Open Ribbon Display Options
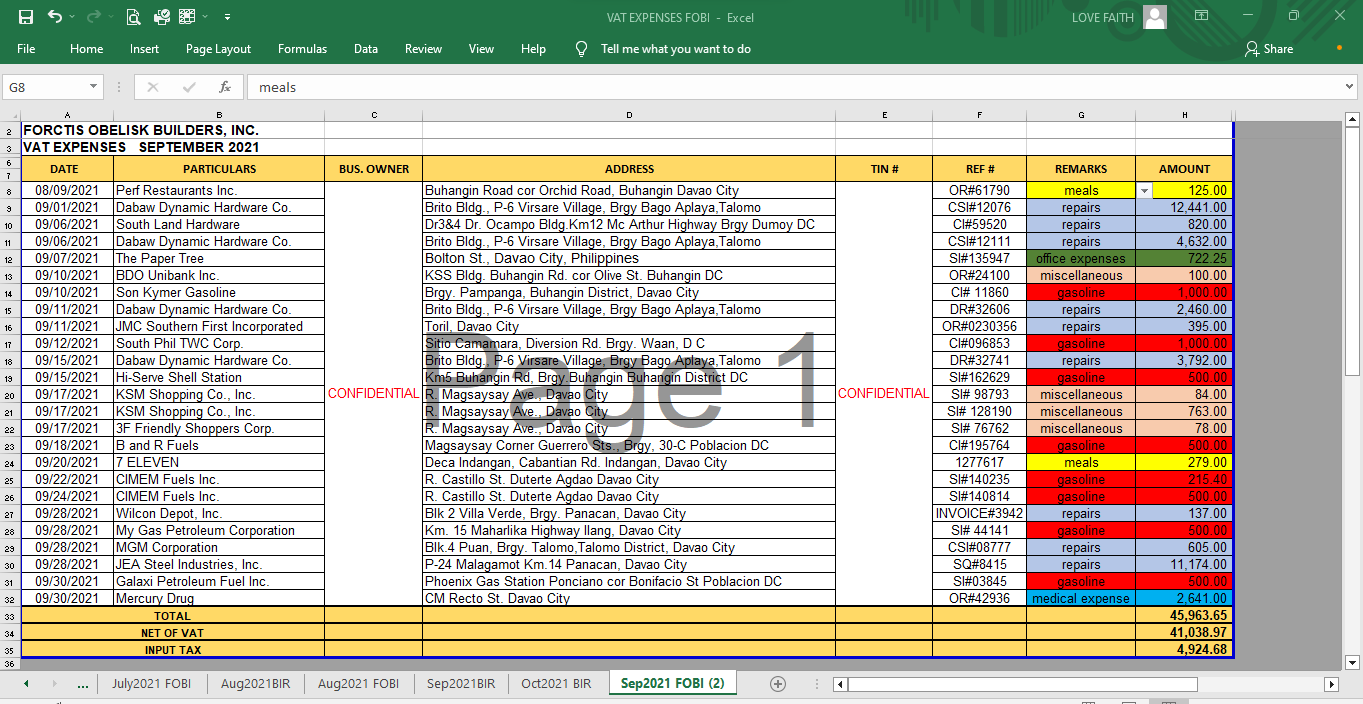The image size is (1363, 704). click(1202, 16)
